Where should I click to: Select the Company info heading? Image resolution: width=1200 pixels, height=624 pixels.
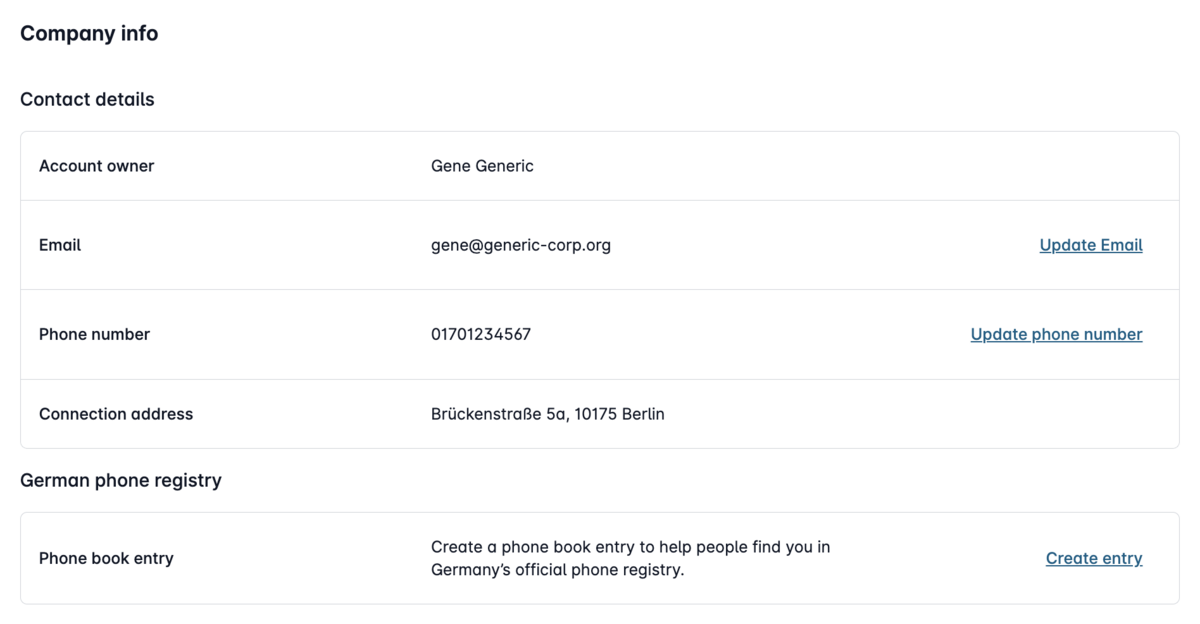(x=89, y=33)
